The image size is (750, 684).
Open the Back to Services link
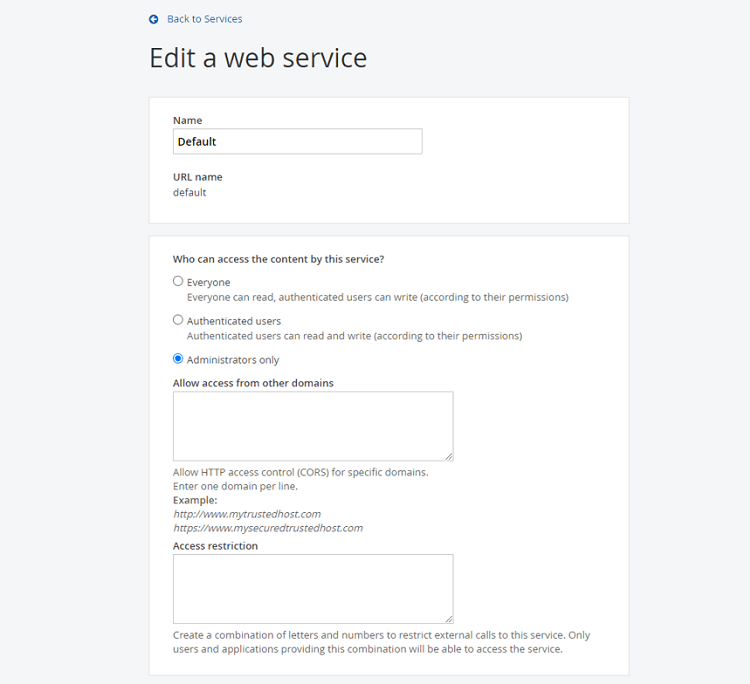coord(204,19)
